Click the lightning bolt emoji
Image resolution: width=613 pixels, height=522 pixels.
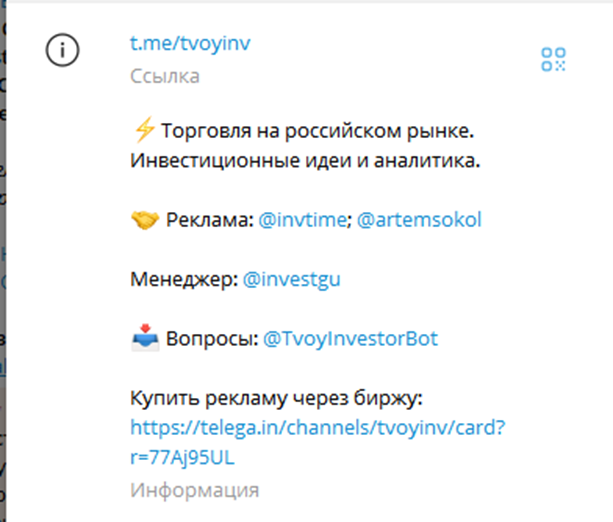[144, 130]
